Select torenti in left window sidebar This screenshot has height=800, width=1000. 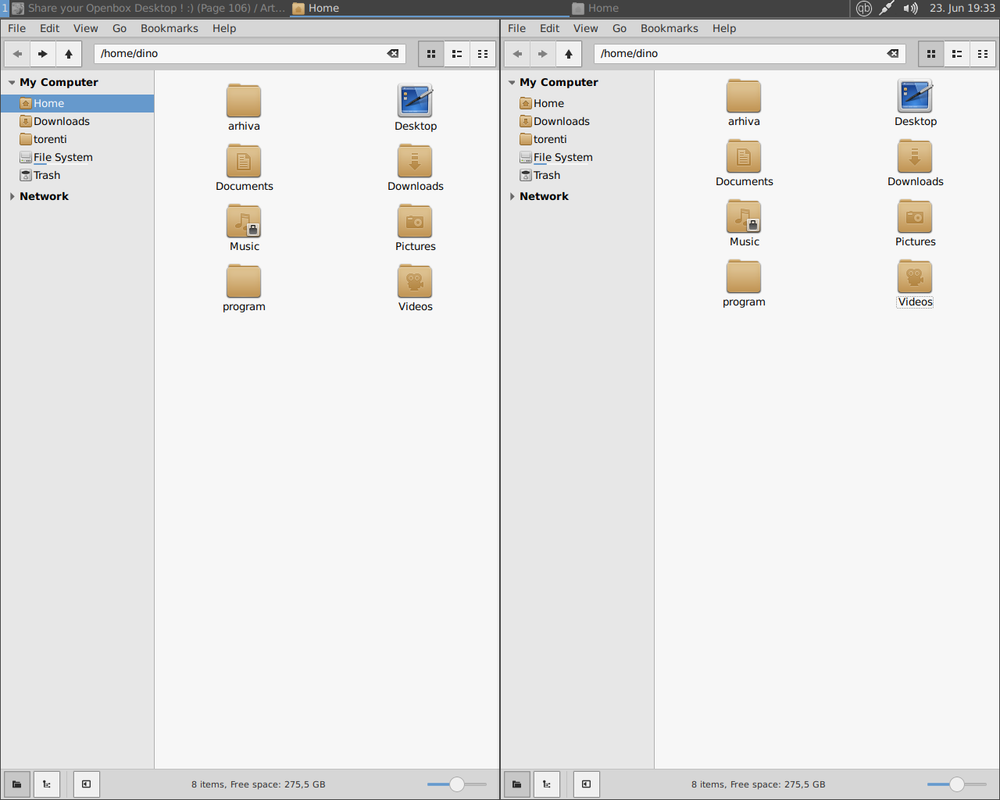(77, 139)
